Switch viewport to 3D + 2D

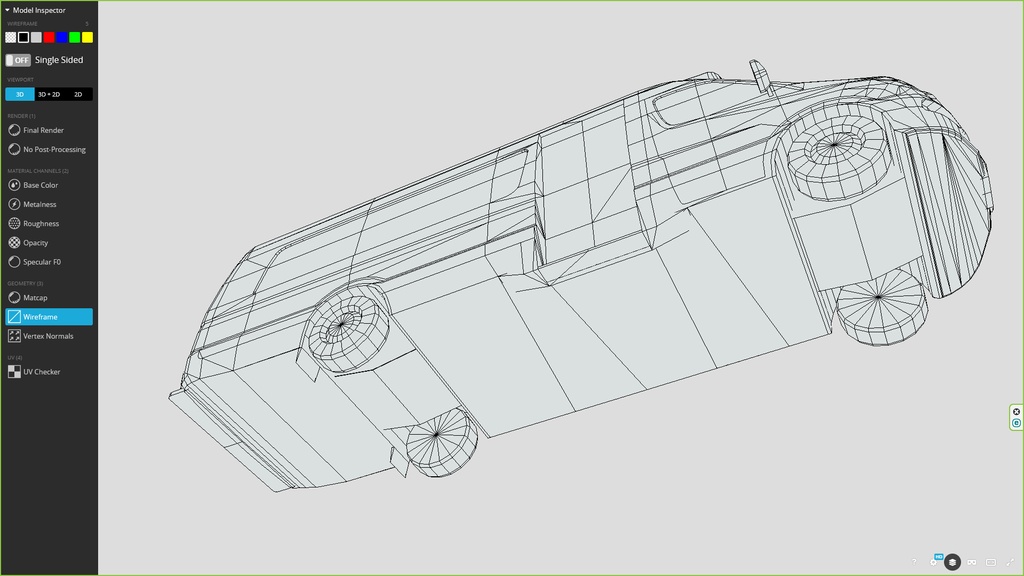49,94
